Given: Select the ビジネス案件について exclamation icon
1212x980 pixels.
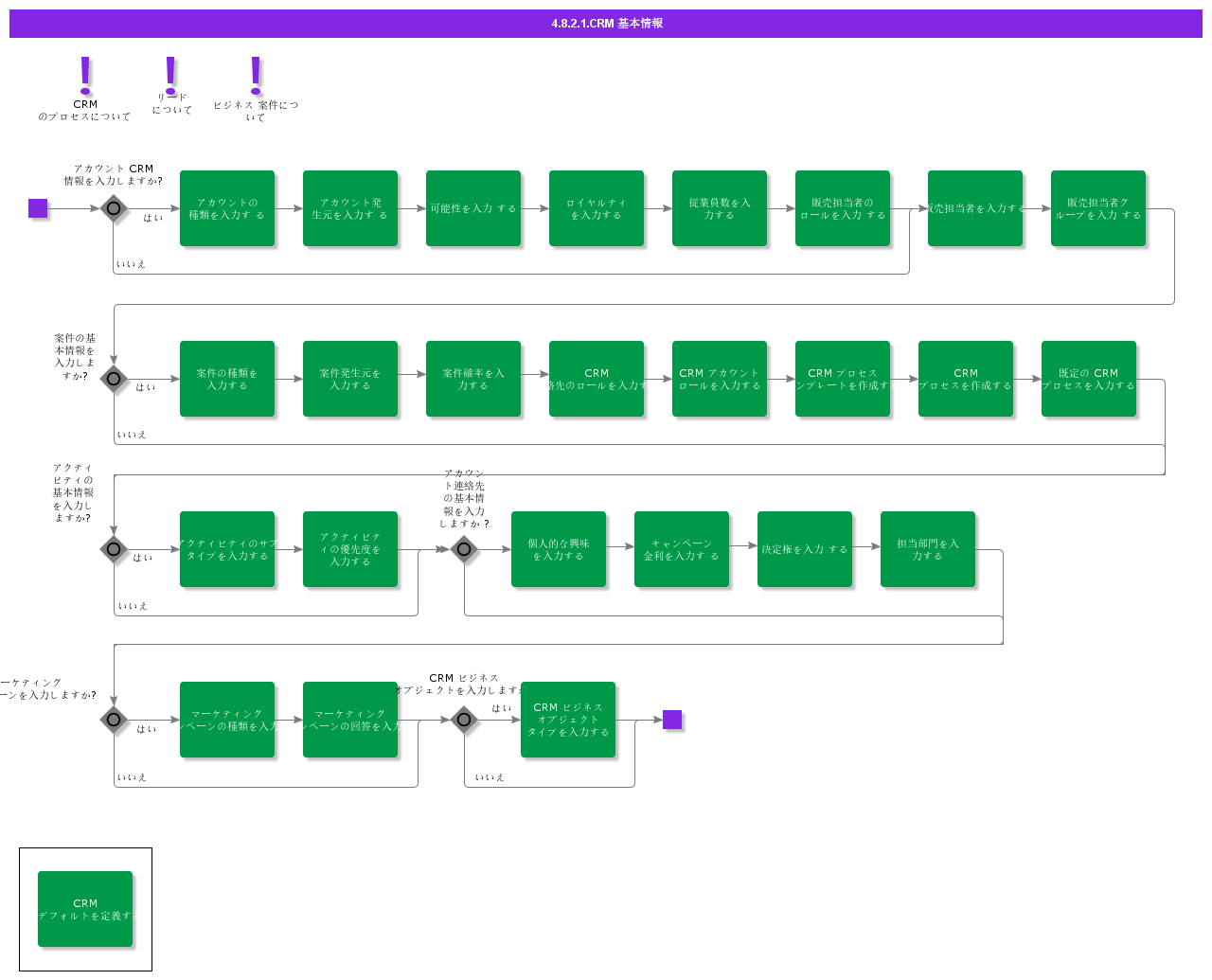Looking at the screenshot, I should point(256,74).
